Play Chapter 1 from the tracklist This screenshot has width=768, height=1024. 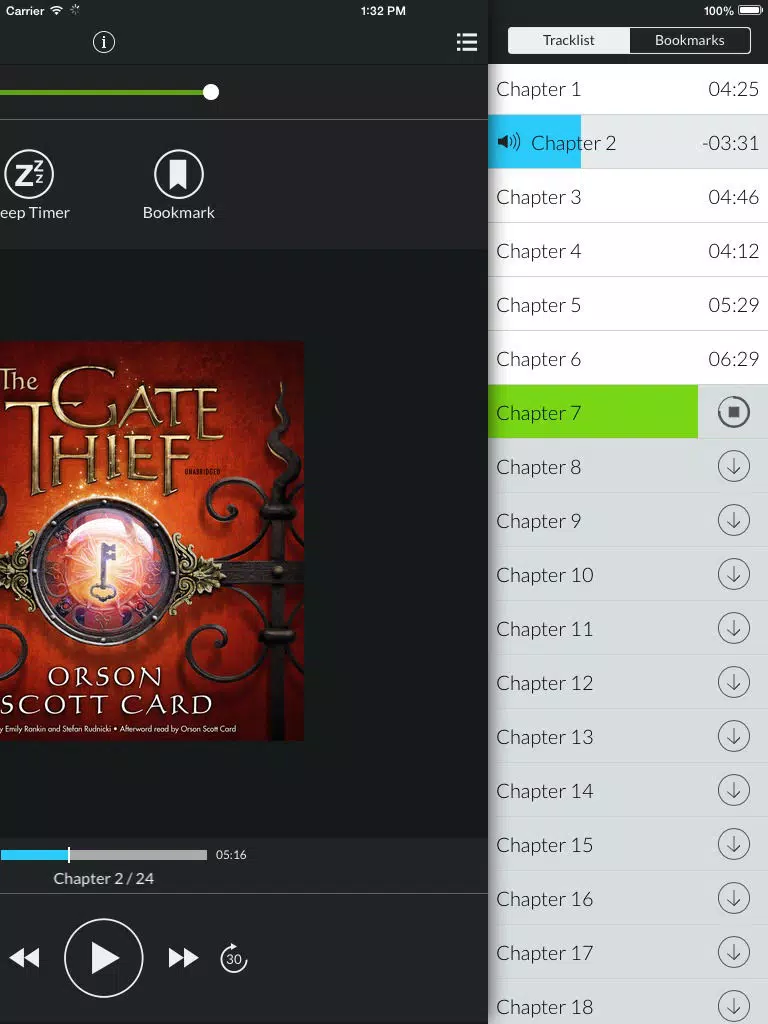click(628, 89)
